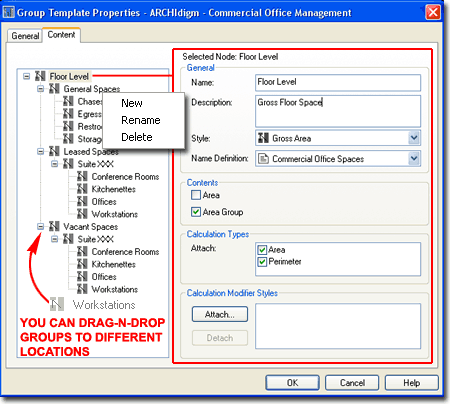Enable the Area contents checkbox
This screenshot has height=404, width=450.
pyautogui.click(x=196, y=195)
